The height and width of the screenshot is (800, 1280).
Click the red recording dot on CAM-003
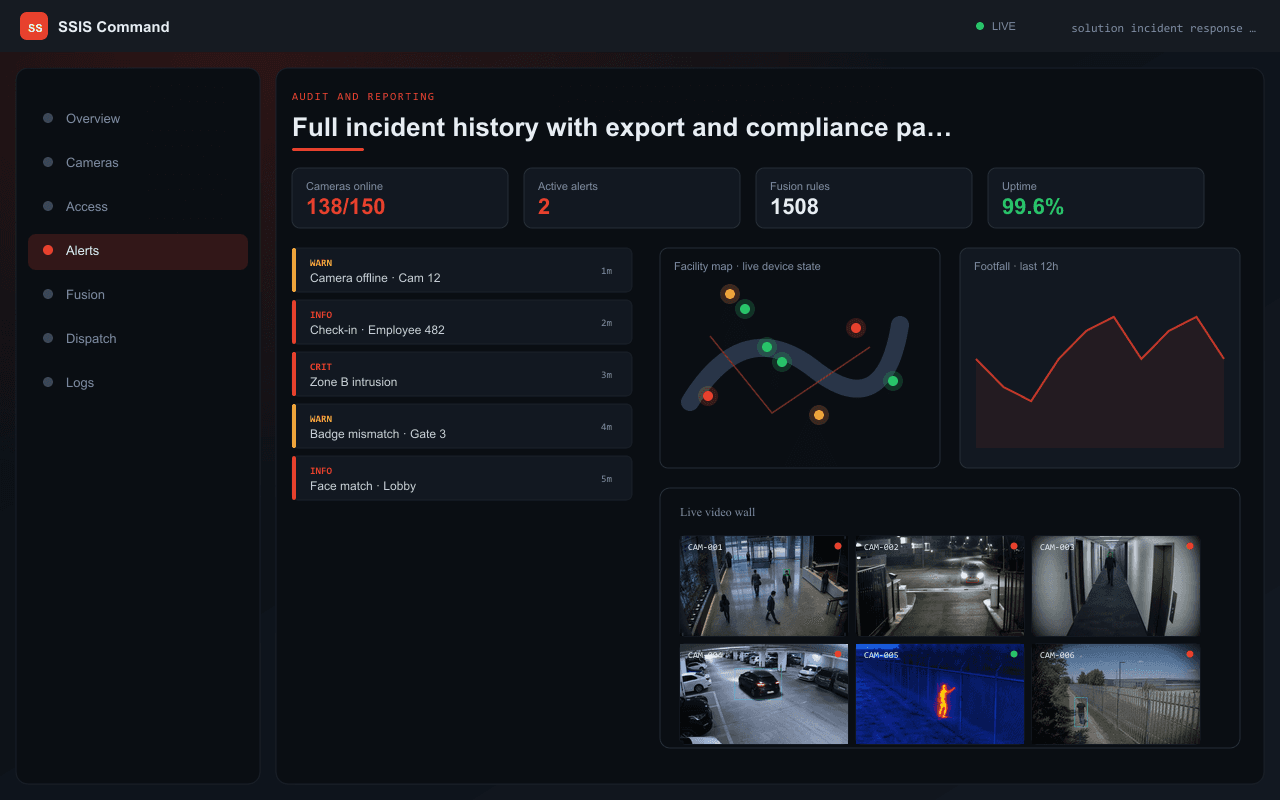(x=1189, y=546)
